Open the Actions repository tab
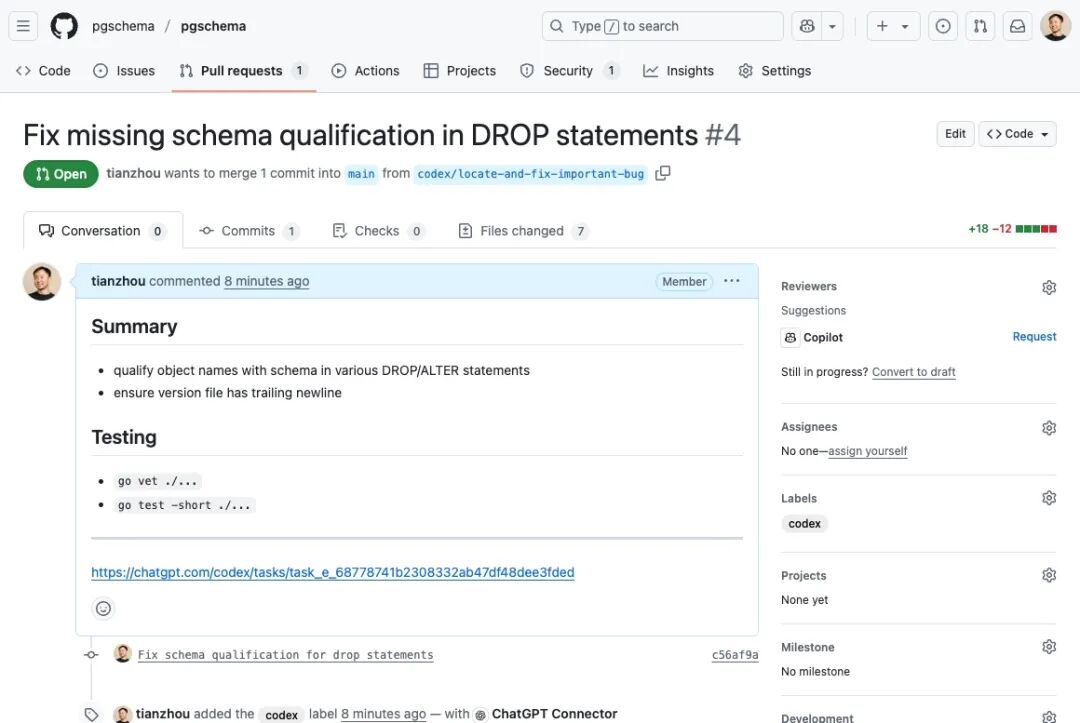Screen dimensions: 1080x723 [x=366, y=71]
